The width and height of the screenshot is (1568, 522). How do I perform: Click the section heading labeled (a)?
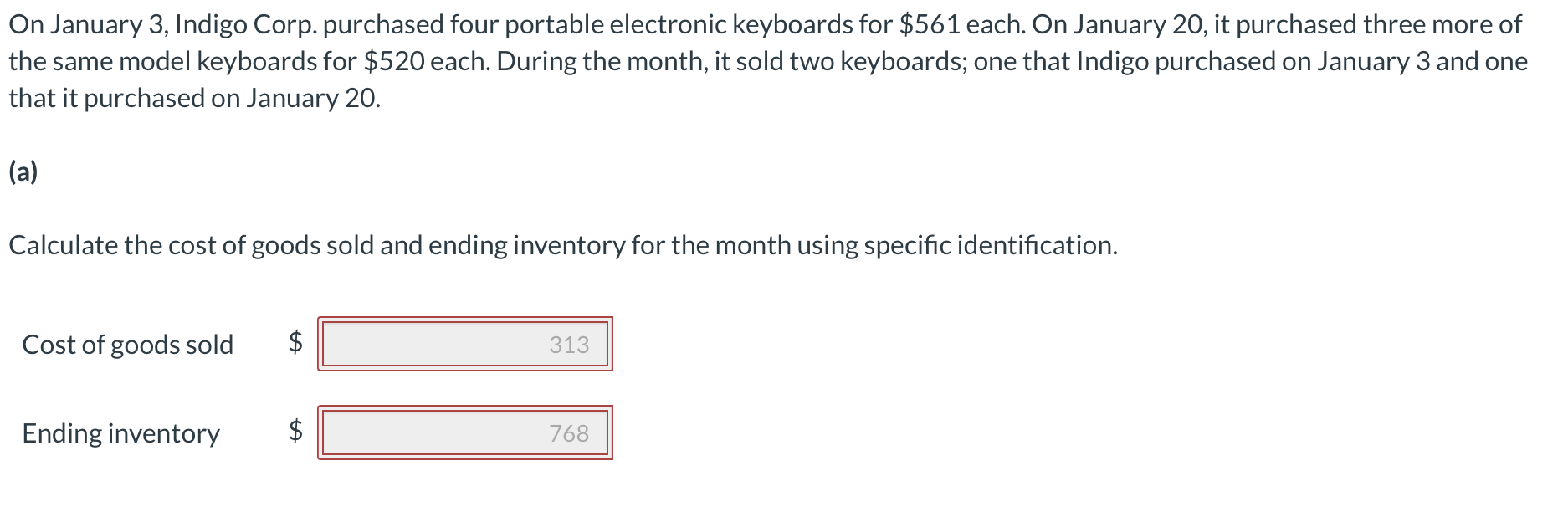[x=23, y=171]
